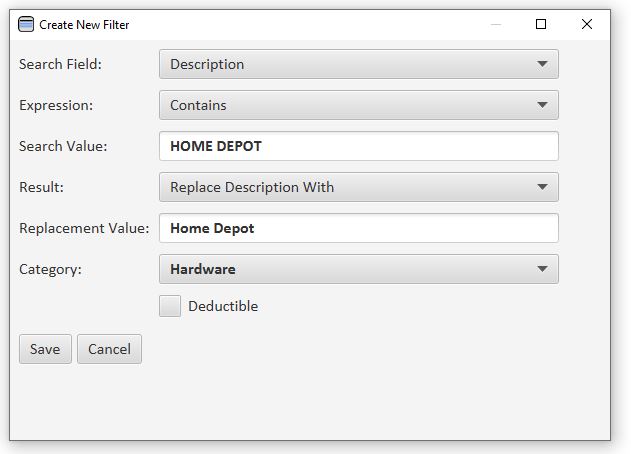Screen dimensions: 631x454
Task: Minimize the Create New Filter window
Action: (496, 25)
